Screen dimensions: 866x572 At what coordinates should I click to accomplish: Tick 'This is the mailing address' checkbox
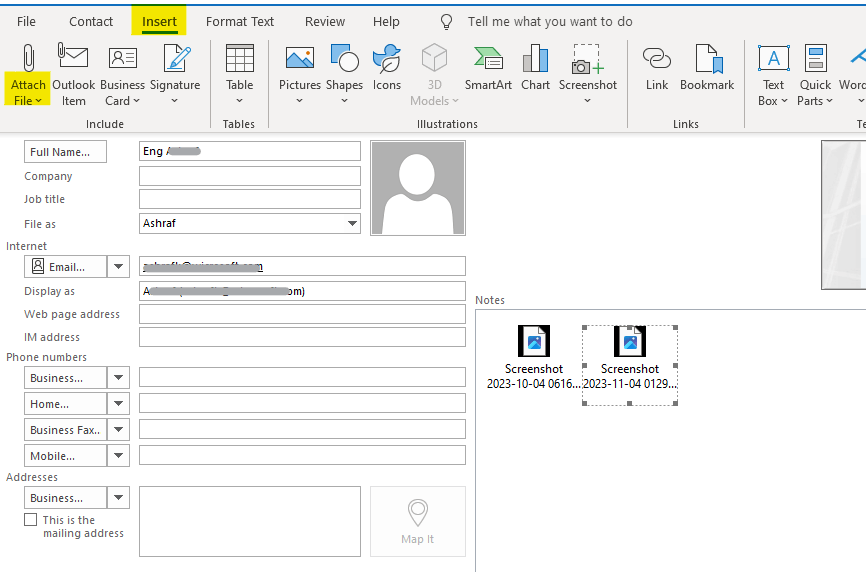tap(31, 520)
